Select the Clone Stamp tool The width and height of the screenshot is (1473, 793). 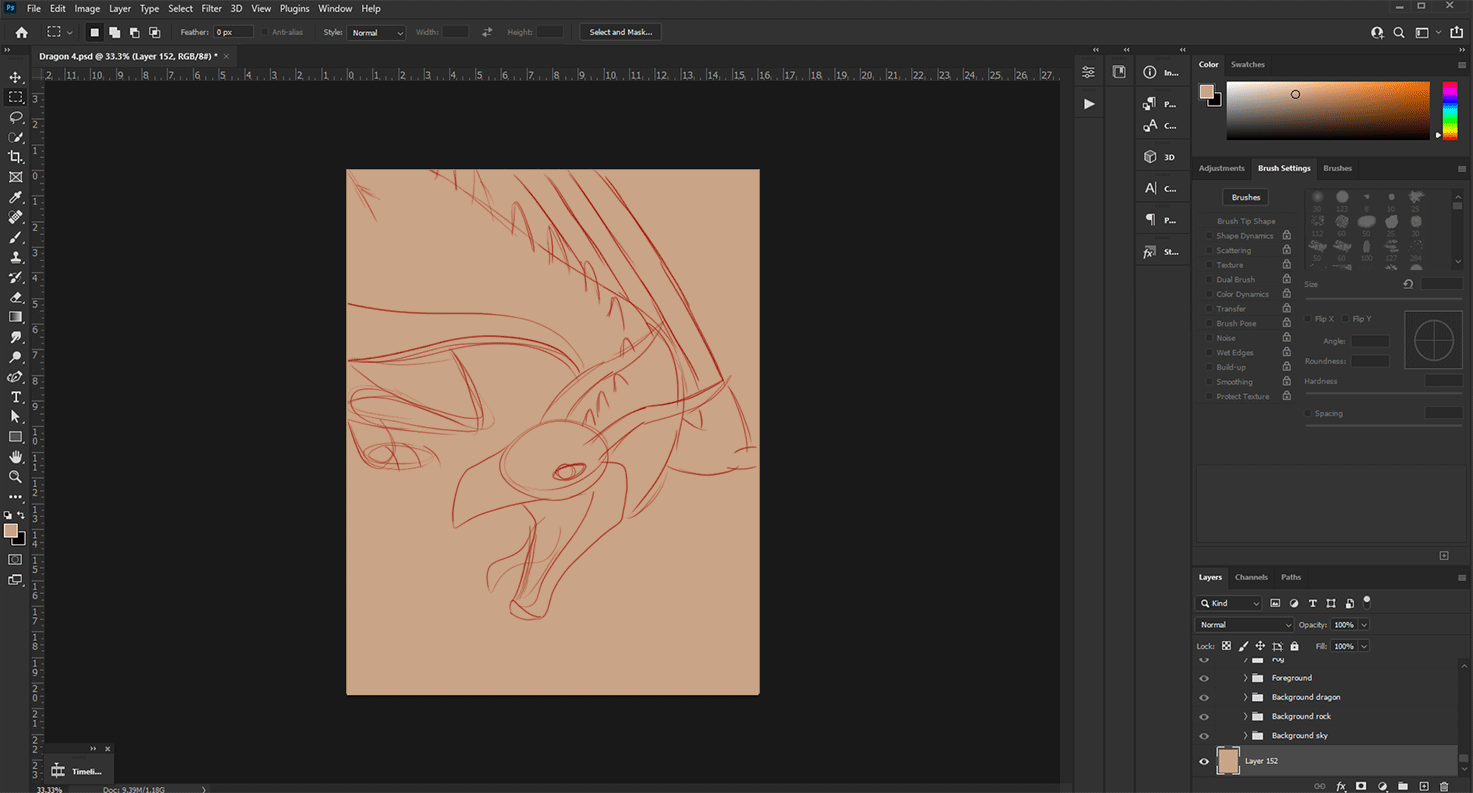tap(15, 257)
